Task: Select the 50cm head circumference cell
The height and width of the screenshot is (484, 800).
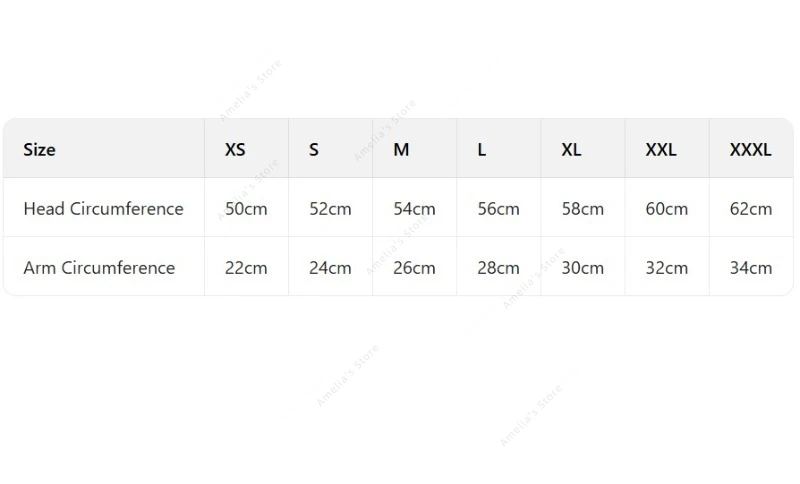Action: 246,209
